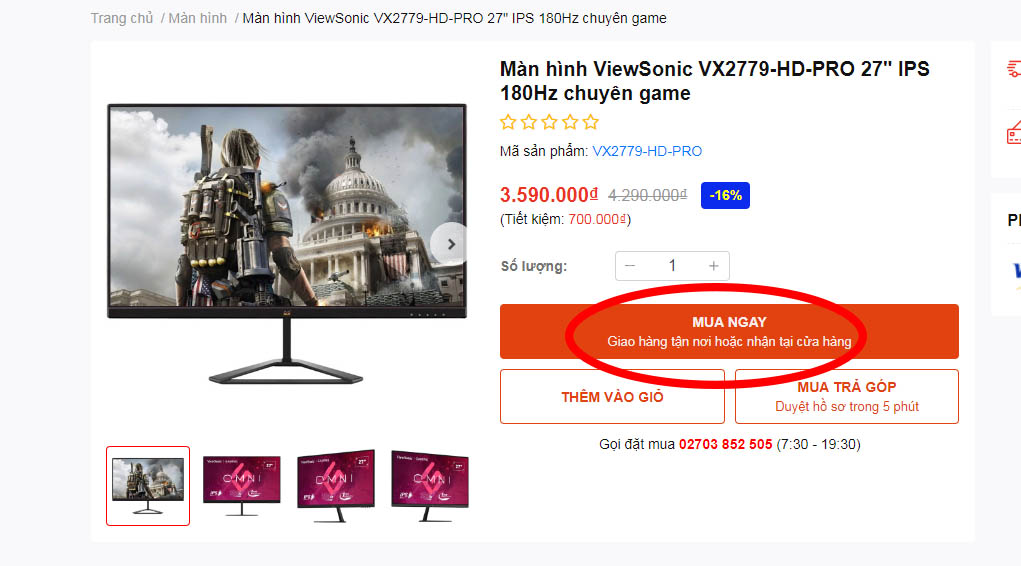
Task: Rate the product with the first star
Action: pos(508,122)
